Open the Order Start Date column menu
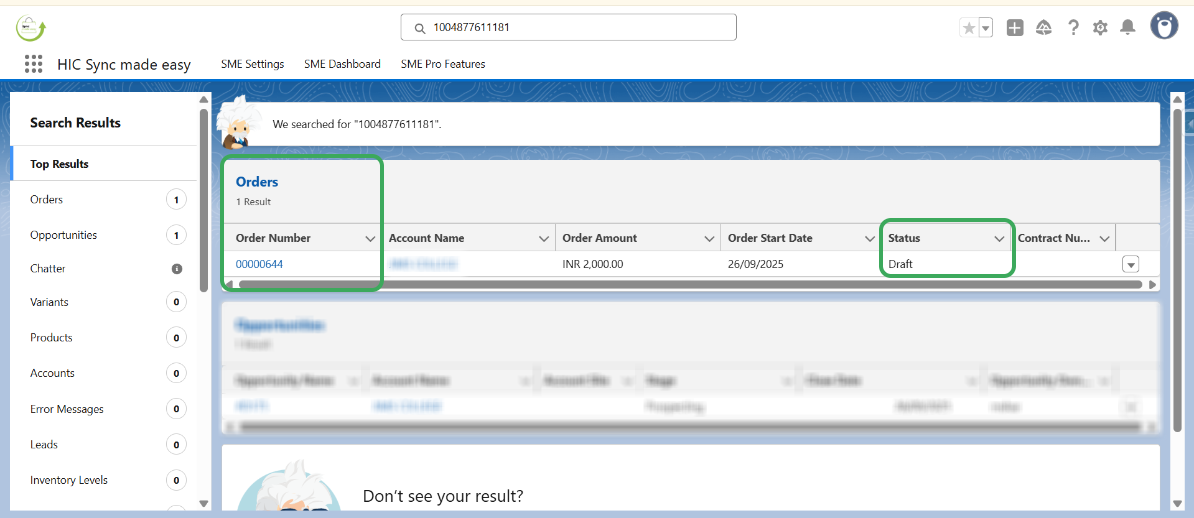This screenshot has width=1194, height=518. (870, 238)
